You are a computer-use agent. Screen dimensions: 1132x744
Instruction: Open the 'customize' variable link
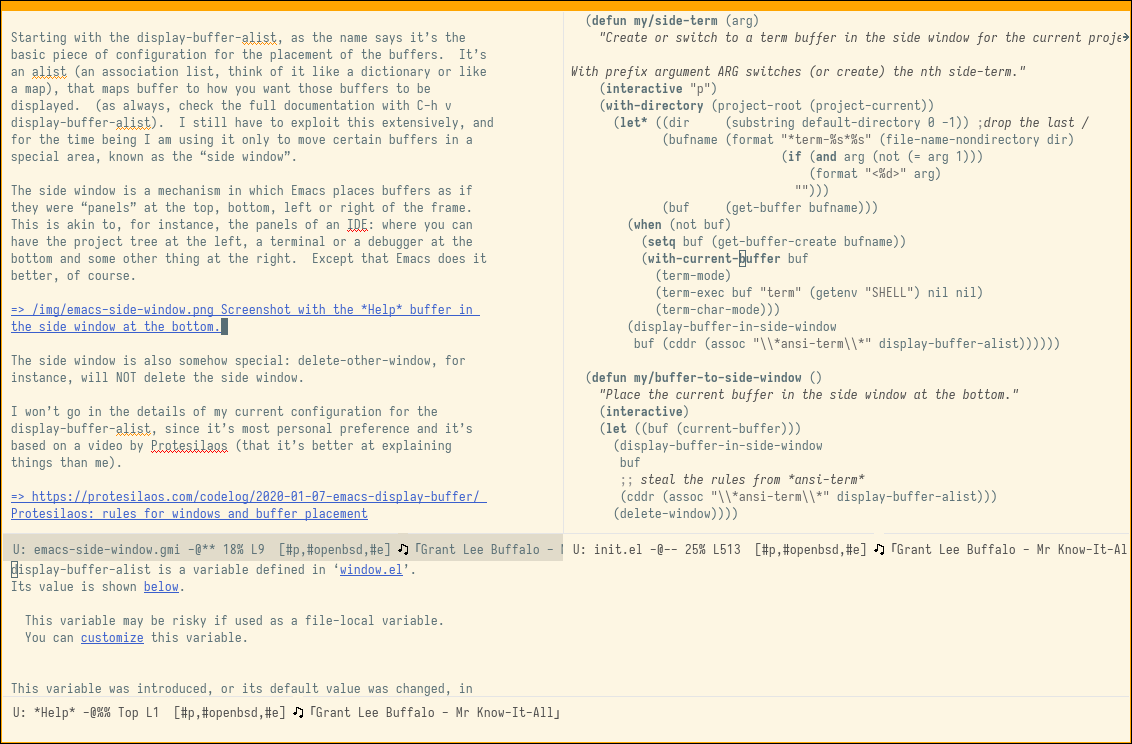[x=112, y=638]
